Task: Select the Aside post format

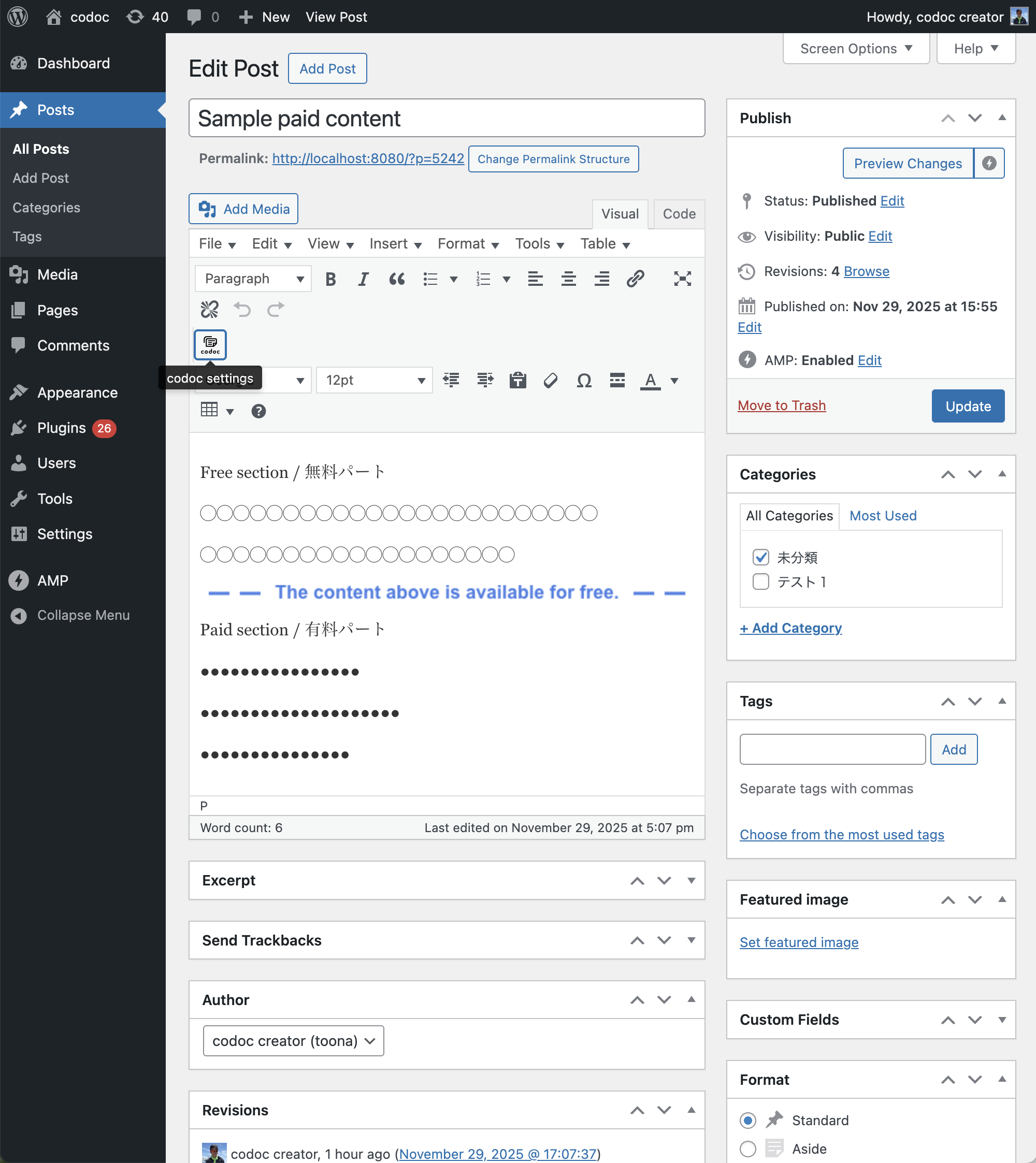Action: tap(747, 1149)
